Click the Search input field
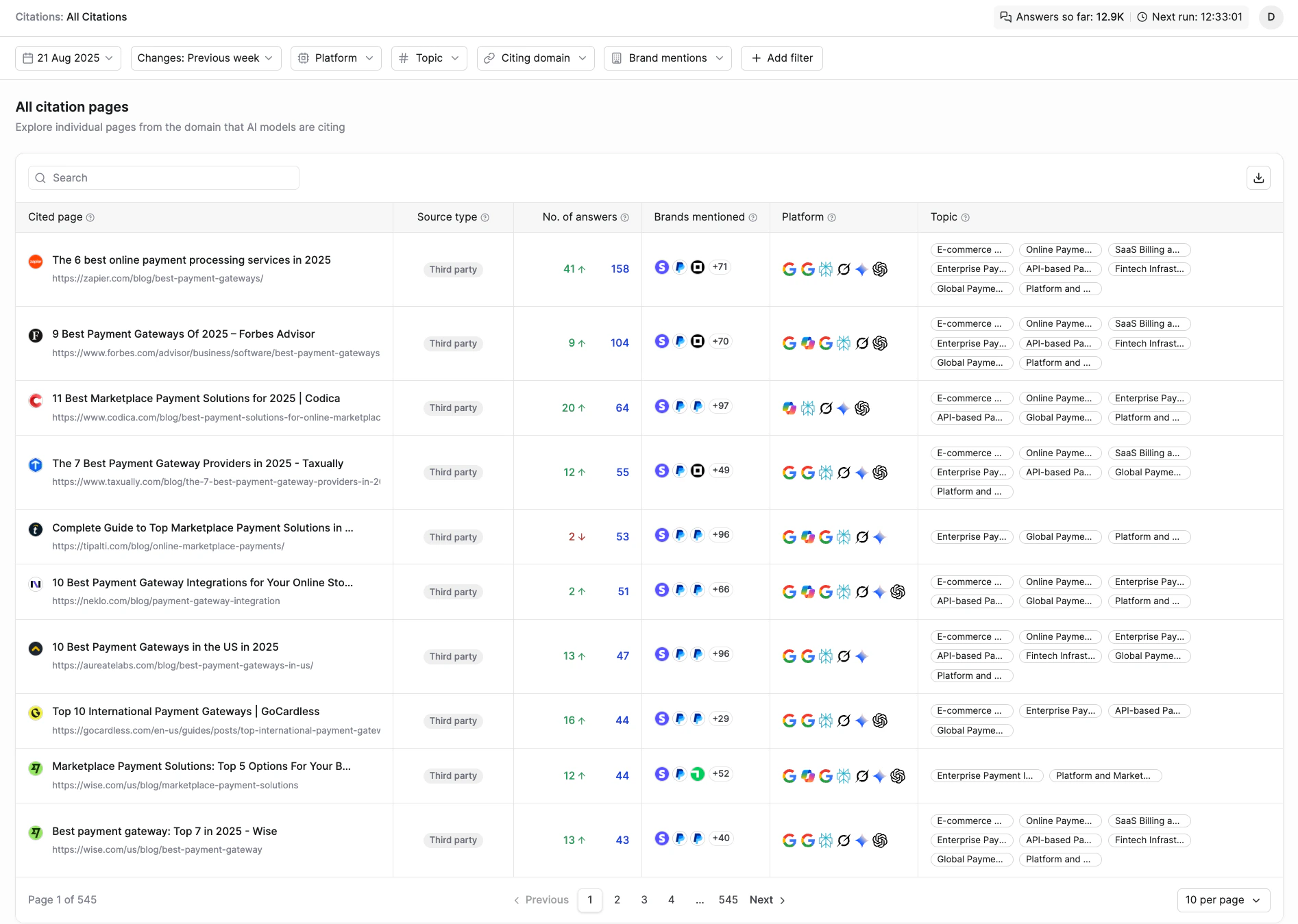 pyautogui.click(x=164, y=178)
